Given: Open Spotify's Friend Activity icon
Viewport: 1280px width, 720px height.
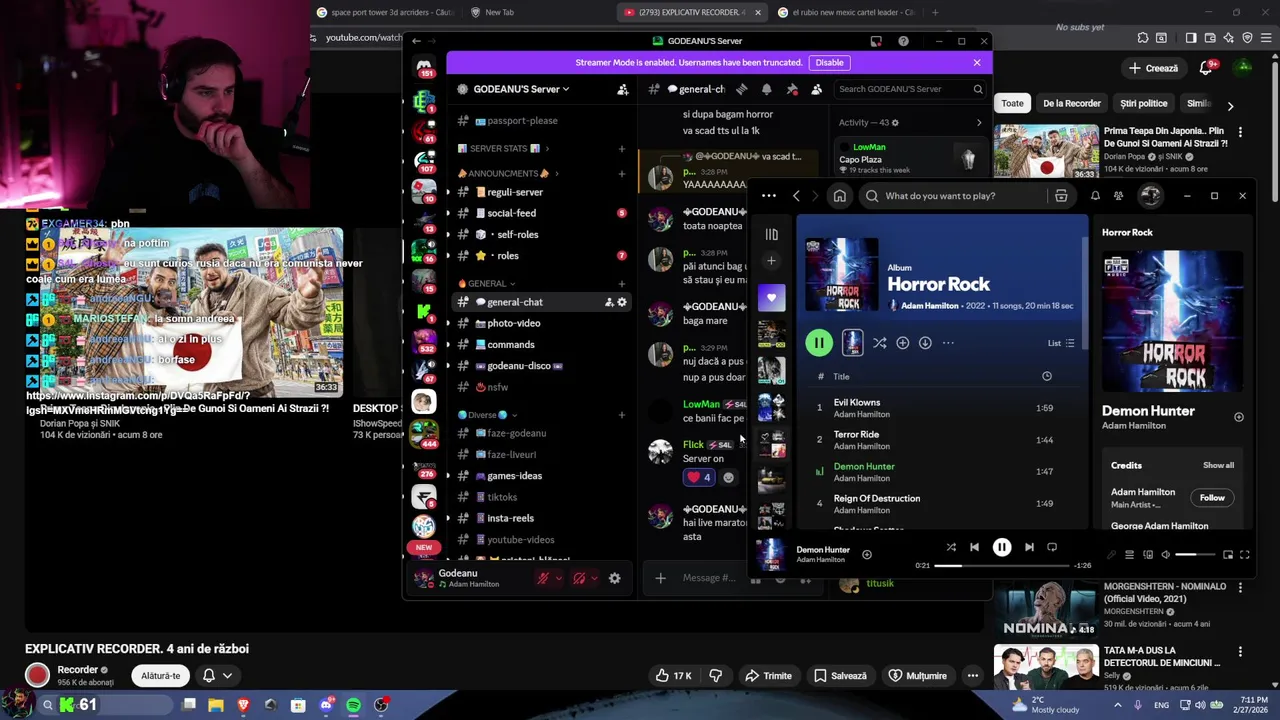Looking at the screenshot, I should tap(1119, 196).
